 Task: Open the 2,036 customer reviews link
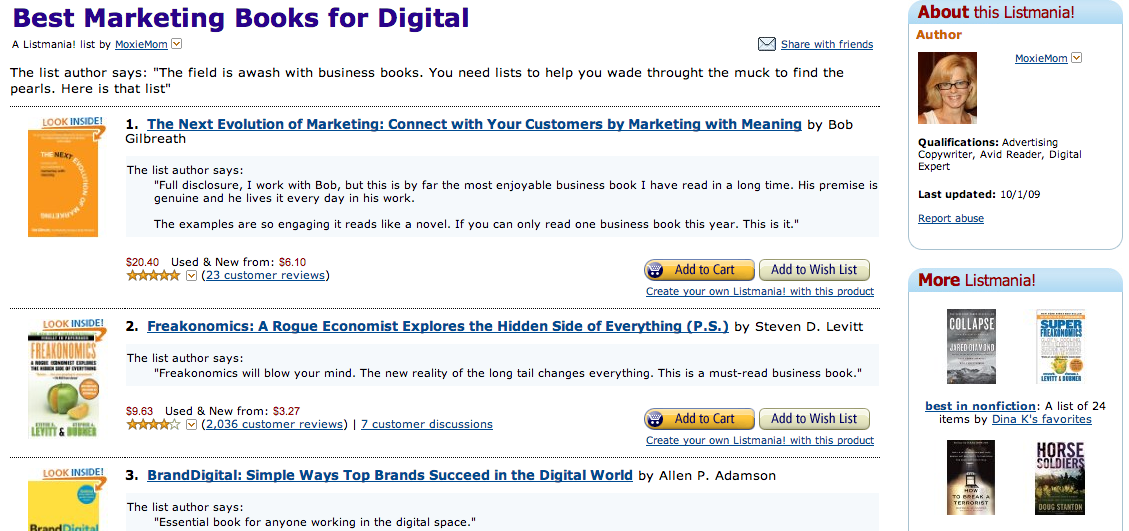274,424
